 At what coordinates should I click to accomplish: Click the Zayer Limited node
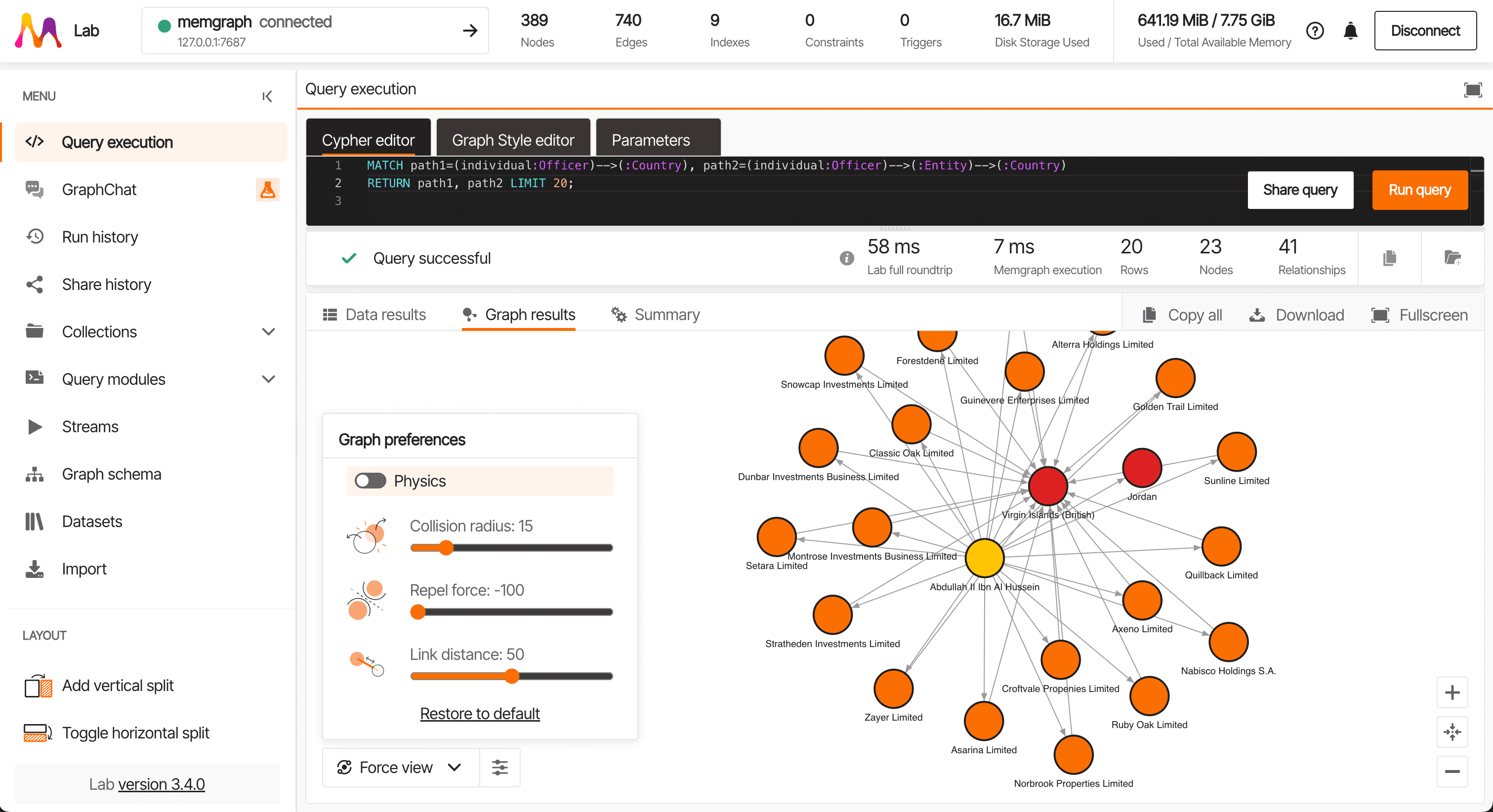(894, 689)
